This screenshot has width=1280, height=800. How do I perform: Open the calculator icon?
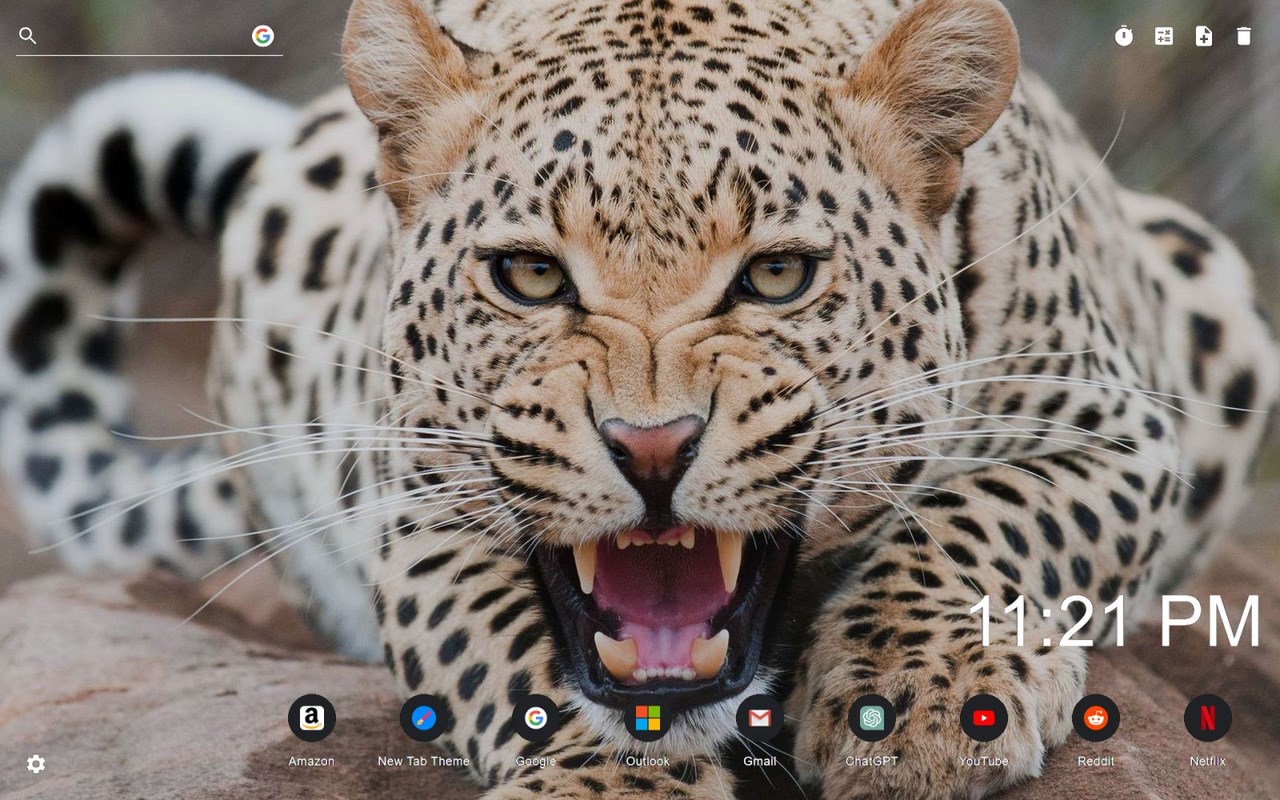tap(1164, 36)
